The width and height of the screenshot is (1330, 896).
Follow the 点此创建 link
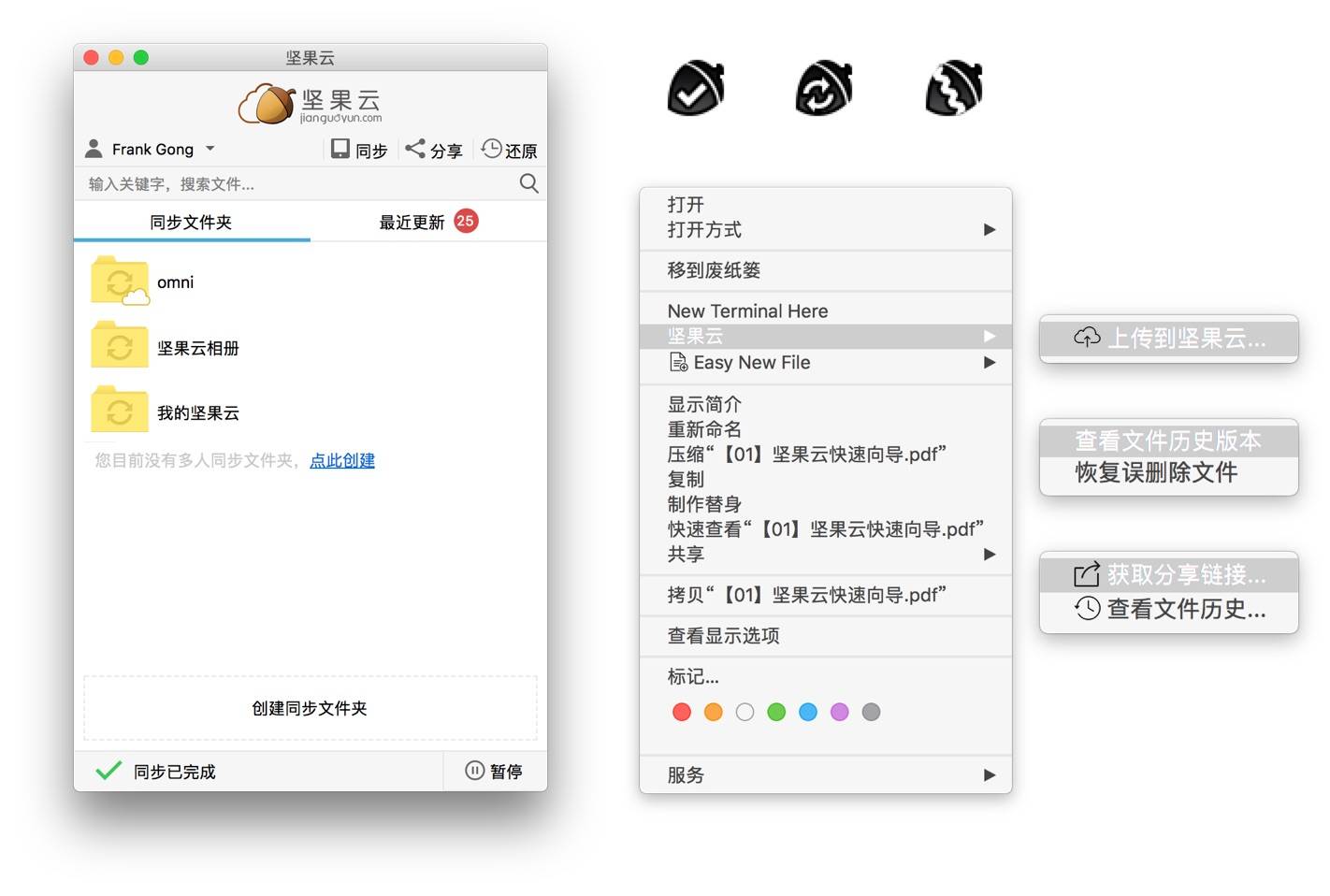342,460
